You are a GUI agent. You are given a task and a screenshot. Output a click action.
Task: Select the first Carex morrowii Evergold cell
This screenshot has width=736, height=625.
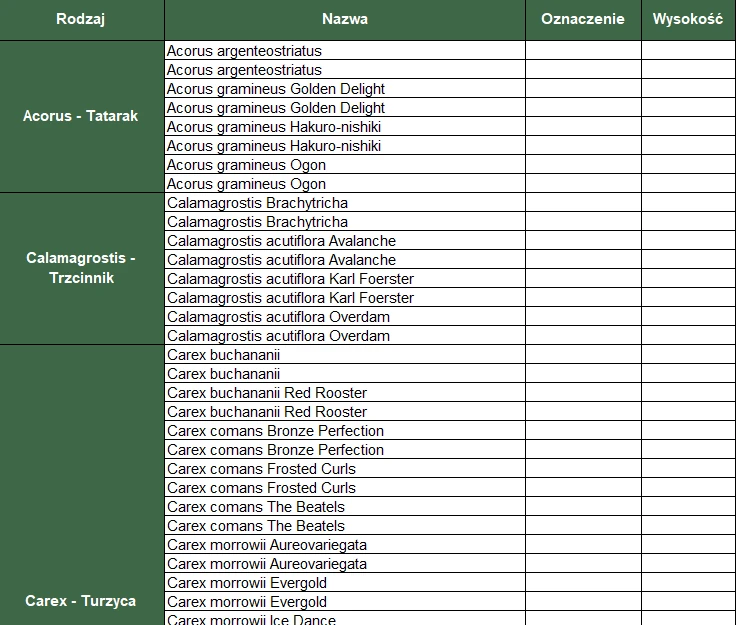pyautogui.click(x=345, y=582)
